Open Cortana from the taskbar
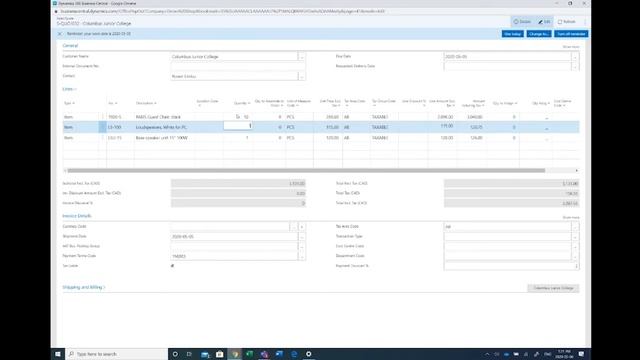This screenshot has width=640, height=360. tap(175, 354)
